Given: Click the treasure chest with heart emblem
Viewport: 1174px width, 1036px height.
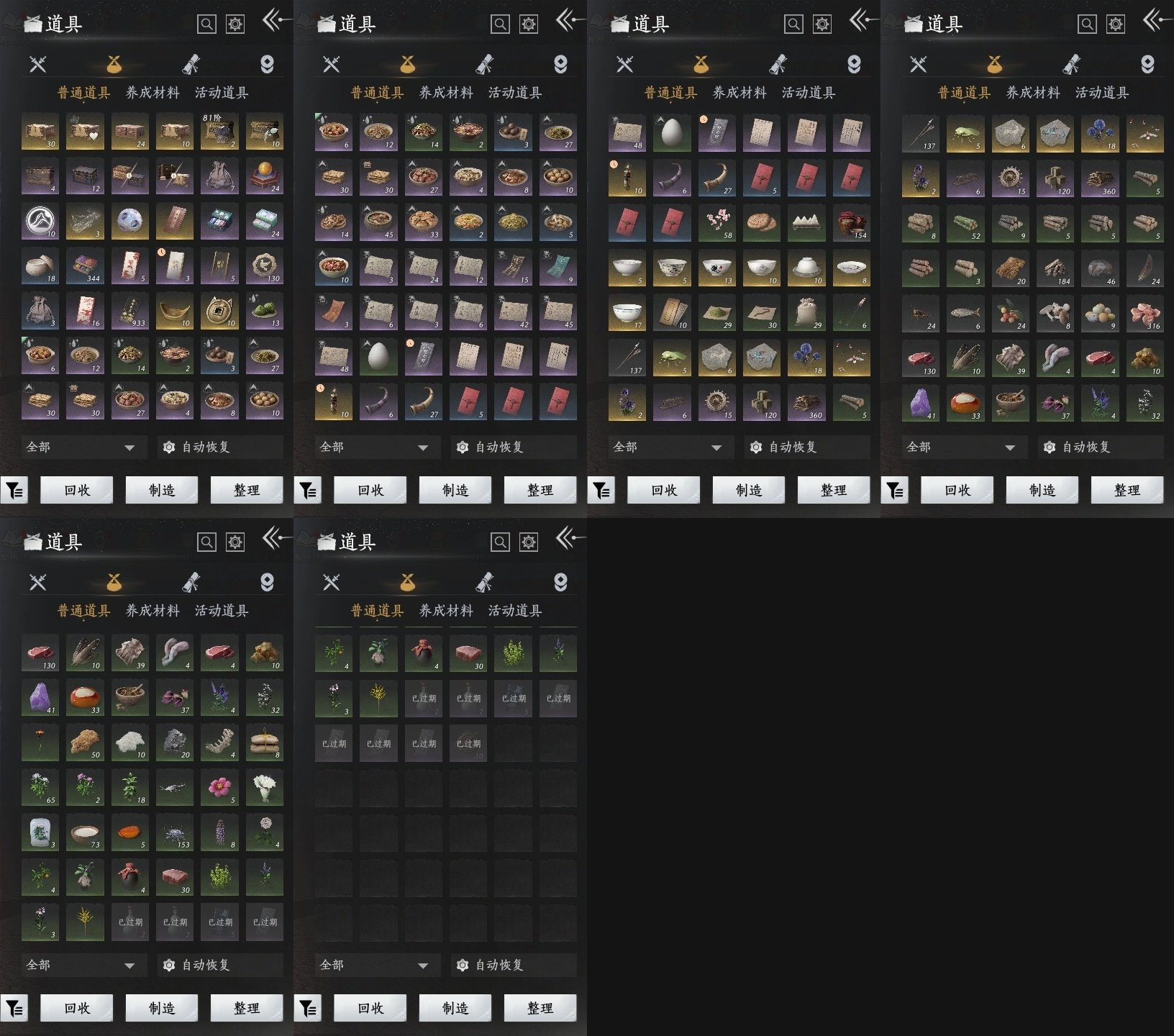Looking at the screenshot, I should [85, 132].
